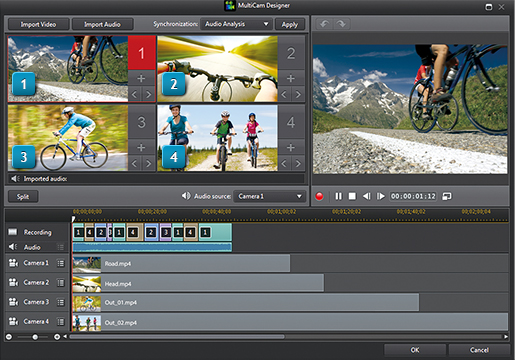
Task: Click the undock preview window icon
Action: 447,196
